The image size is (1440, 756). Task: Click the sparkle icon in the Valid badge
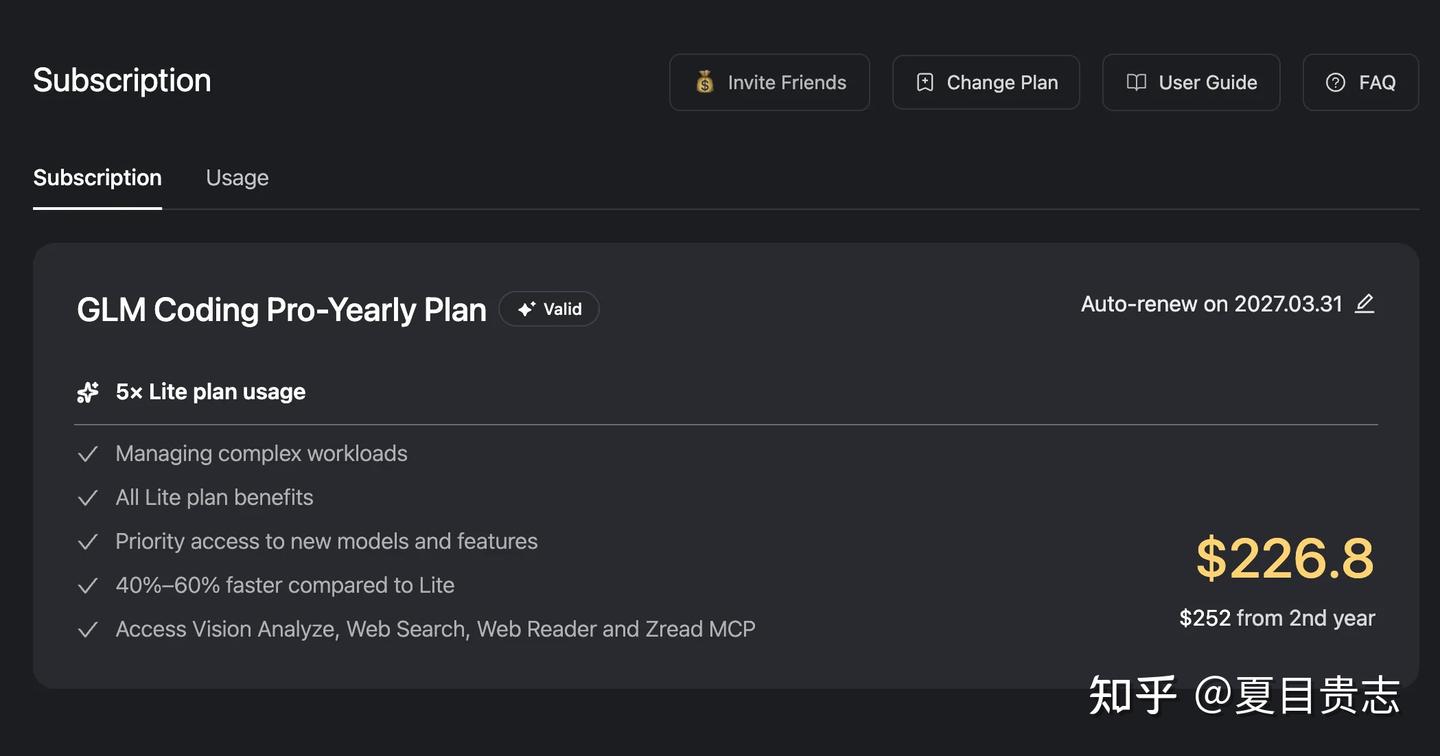tap(526, 309)
